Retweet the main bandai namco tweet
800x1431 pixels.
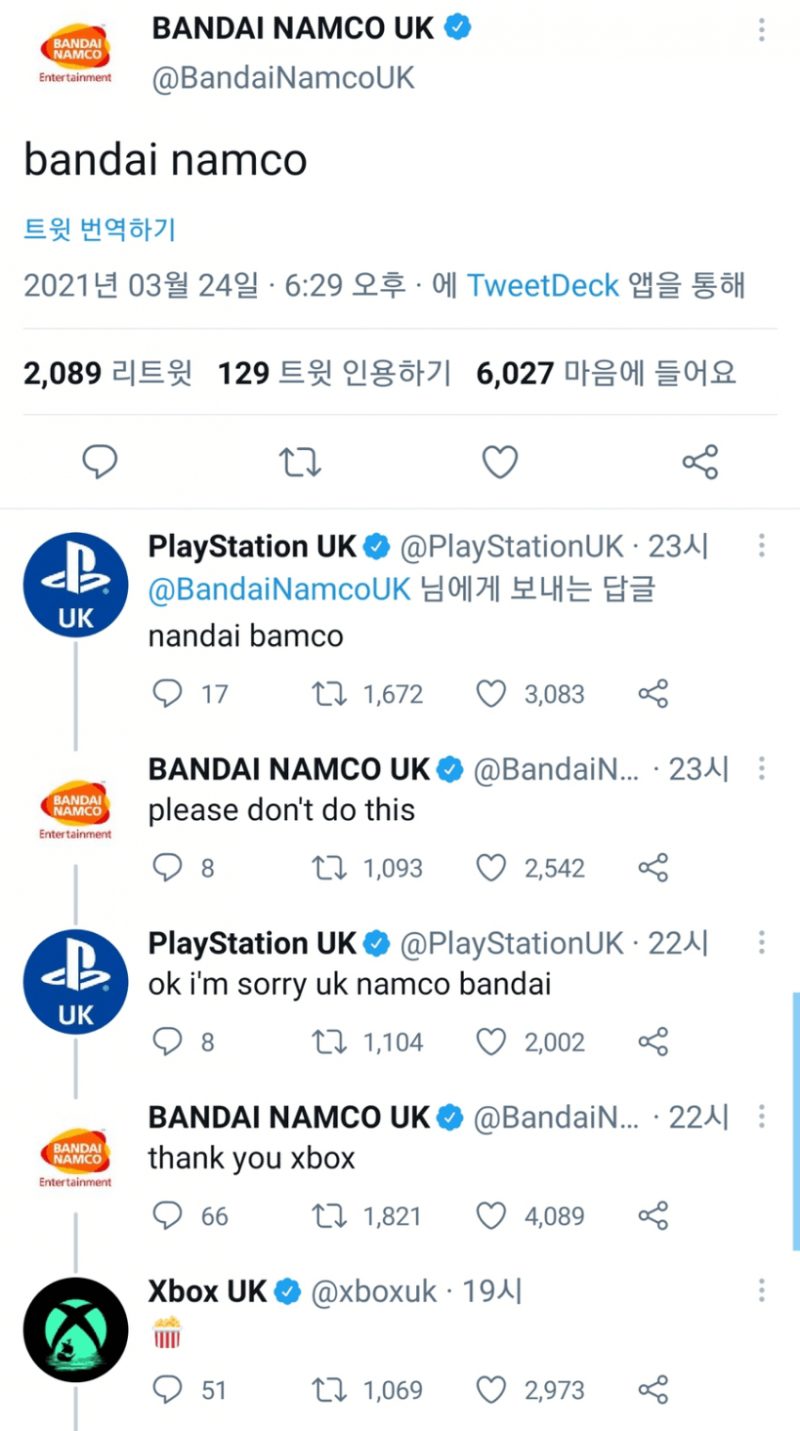[x=299, y=462]
